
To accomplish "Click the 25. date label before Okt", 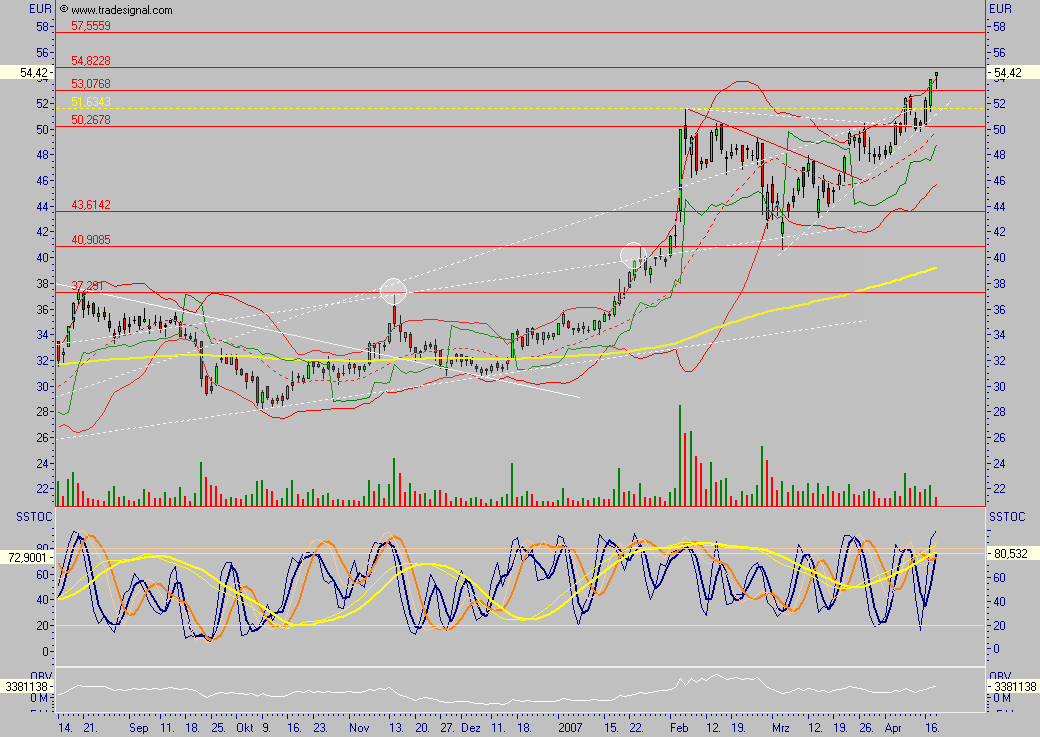I will pyautogui.click(x=218, y=728).
